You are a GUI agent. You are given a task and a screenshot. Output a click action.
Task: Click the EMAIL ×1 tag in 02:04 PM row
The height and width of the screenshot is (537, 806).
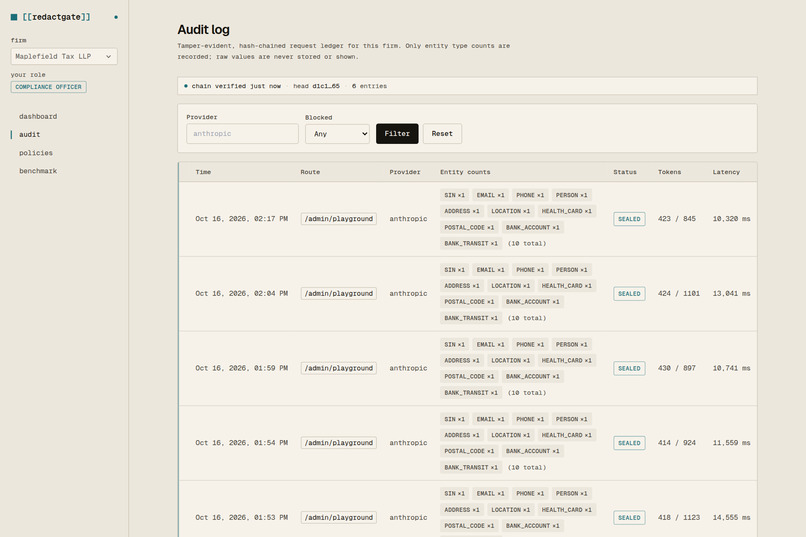click(490, 270)
